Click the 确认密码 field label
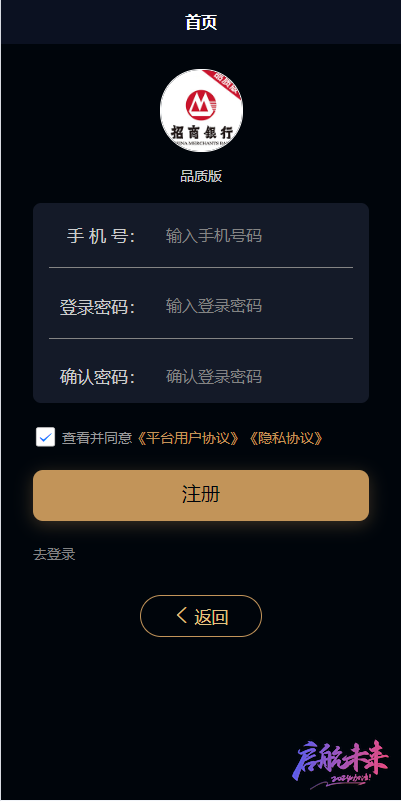Viewport: 401px width, 801px height. click(x=98, y=378)
